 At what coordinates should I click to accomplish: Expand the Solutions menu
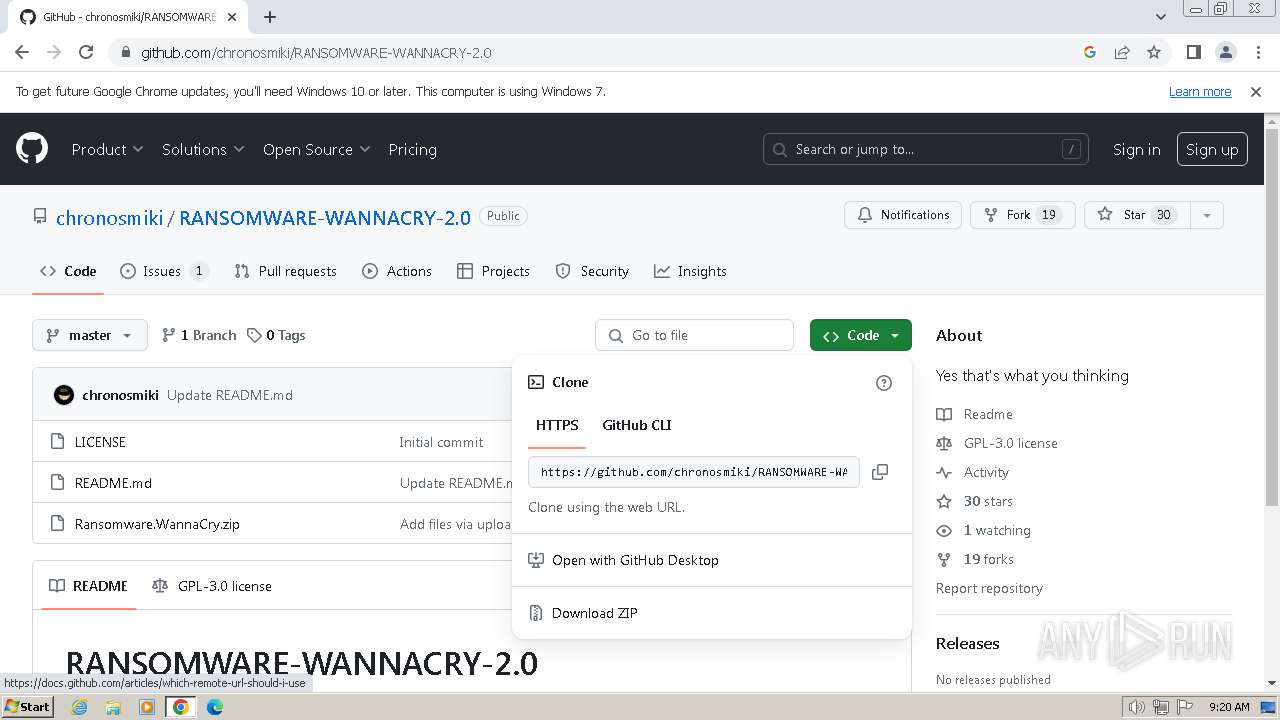coord(203,149)
